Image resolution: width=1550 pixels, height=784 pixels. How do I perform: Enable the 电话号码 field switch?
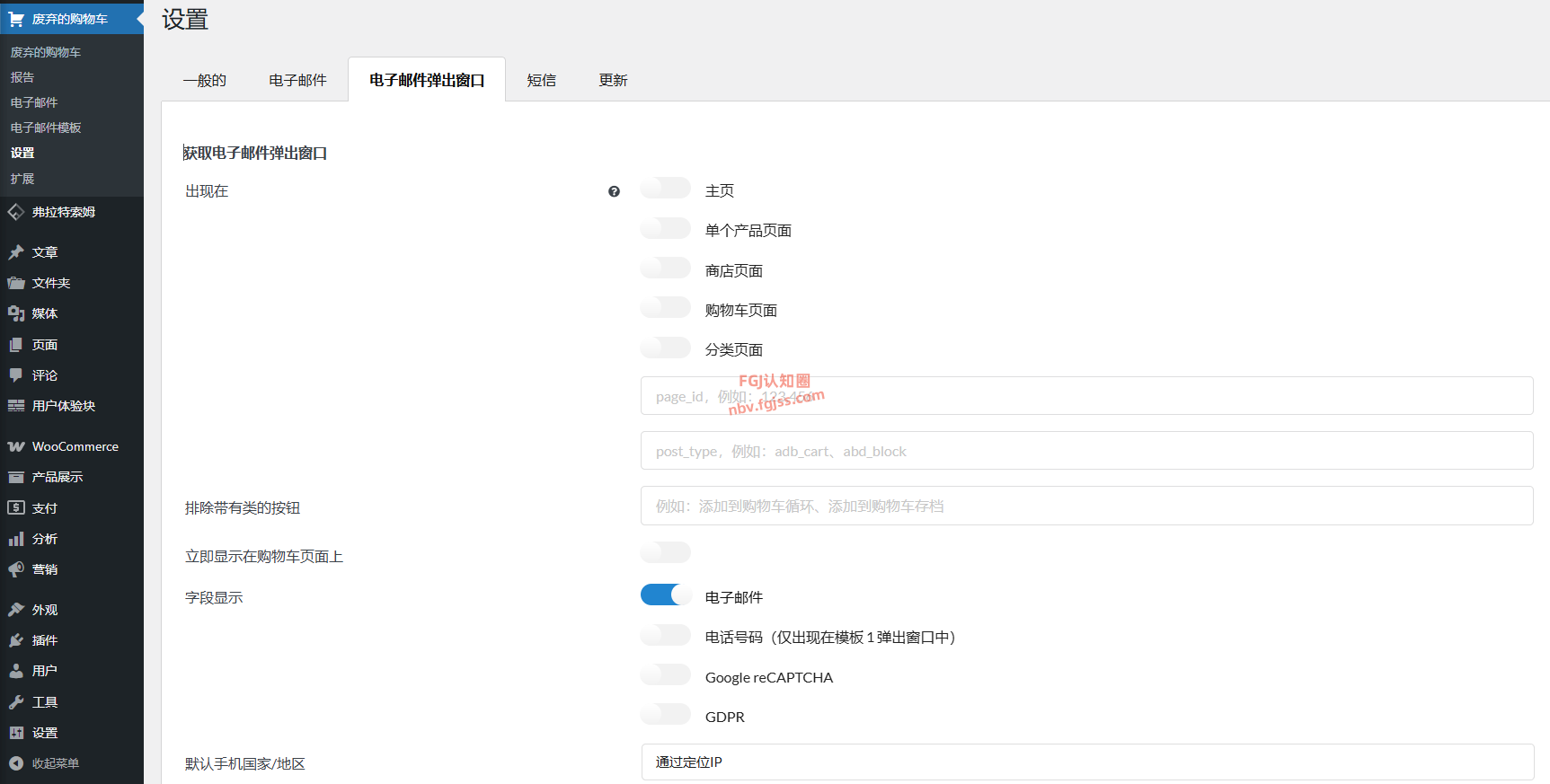pyautogui.click(x=666, y=635)
